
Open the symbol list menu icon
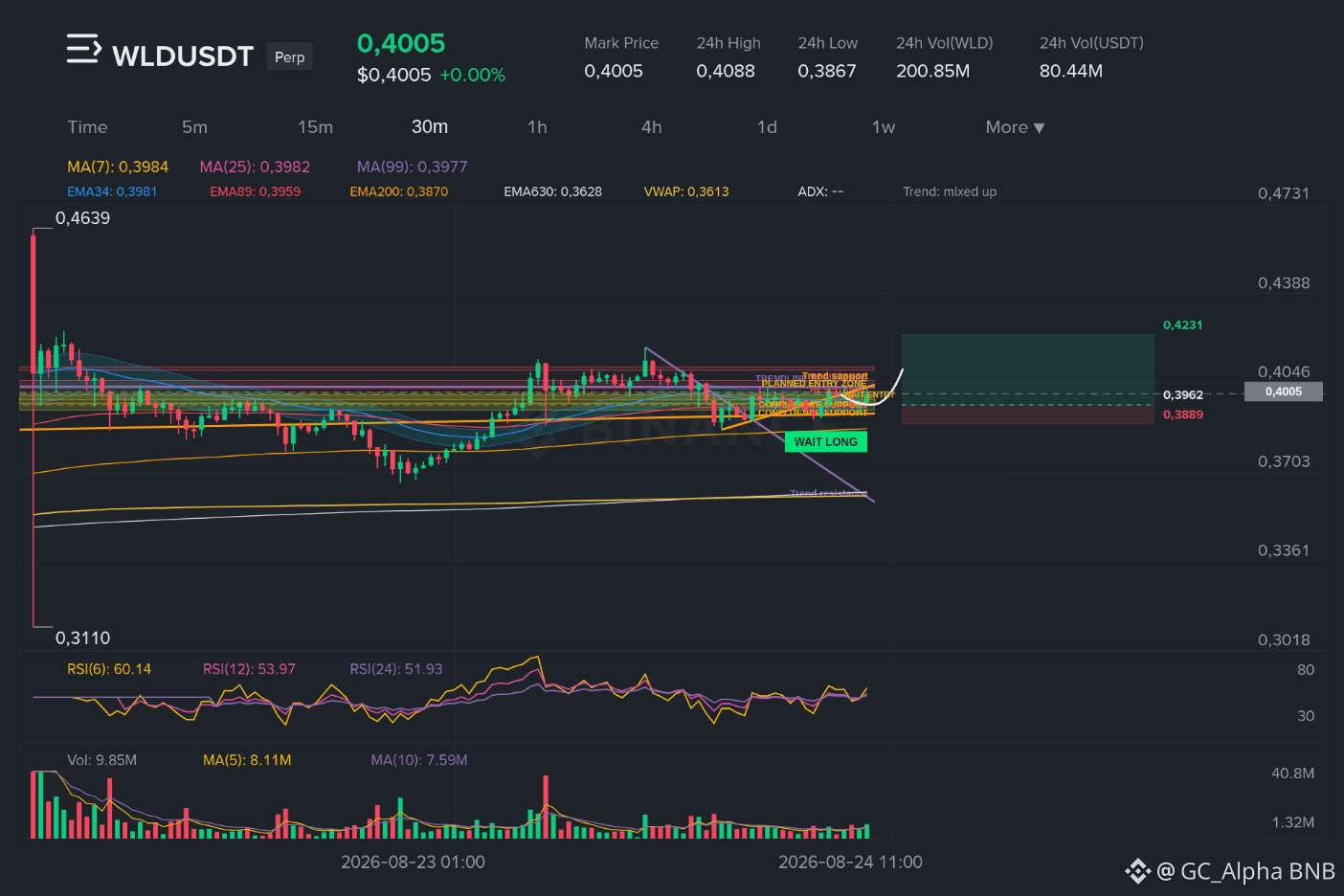83,49
